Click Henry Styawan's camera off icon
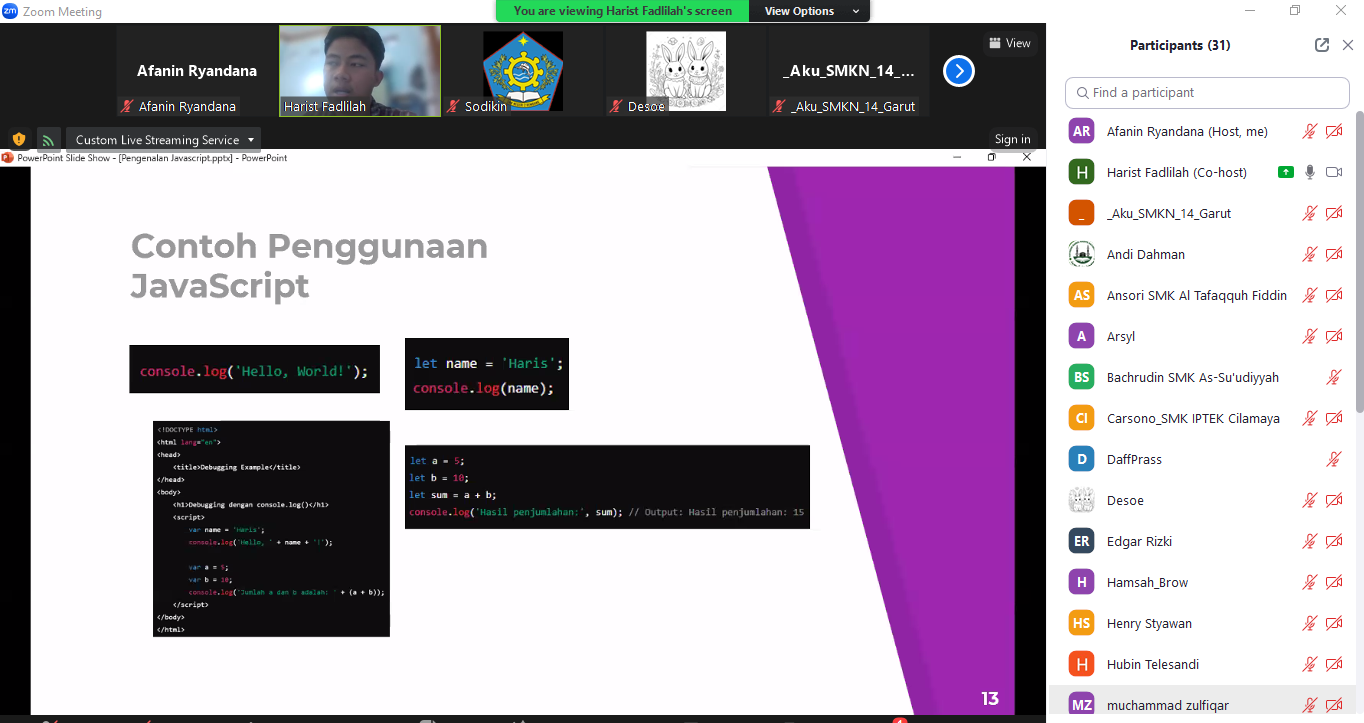 (1334, 623)
